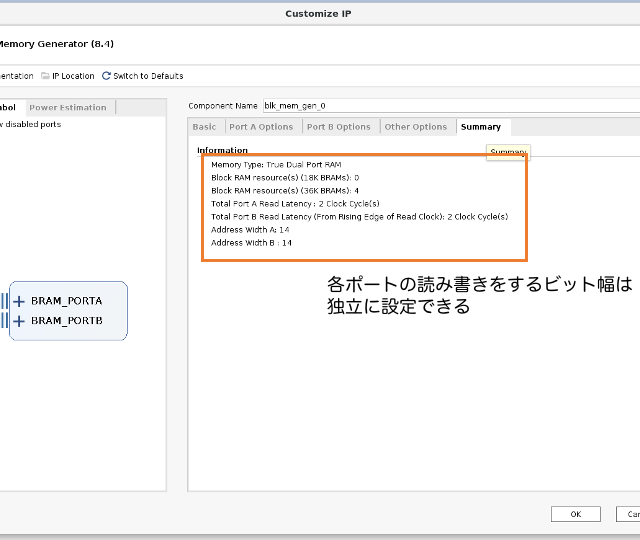Click the Memory Type summary line
This screenshot has width=640, height=540.
[276, 164]
